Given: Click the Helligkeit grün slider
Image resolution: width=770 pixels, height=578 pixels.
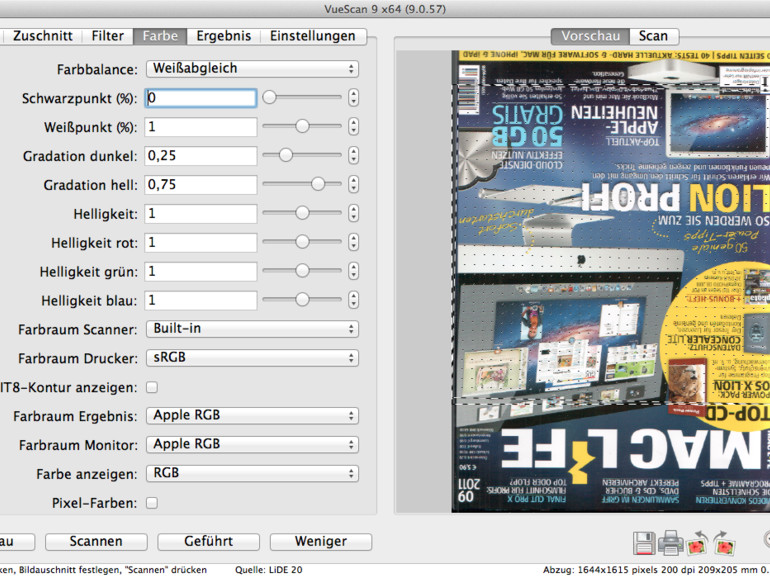Looking at the screenshot, I should pos(302,271).
